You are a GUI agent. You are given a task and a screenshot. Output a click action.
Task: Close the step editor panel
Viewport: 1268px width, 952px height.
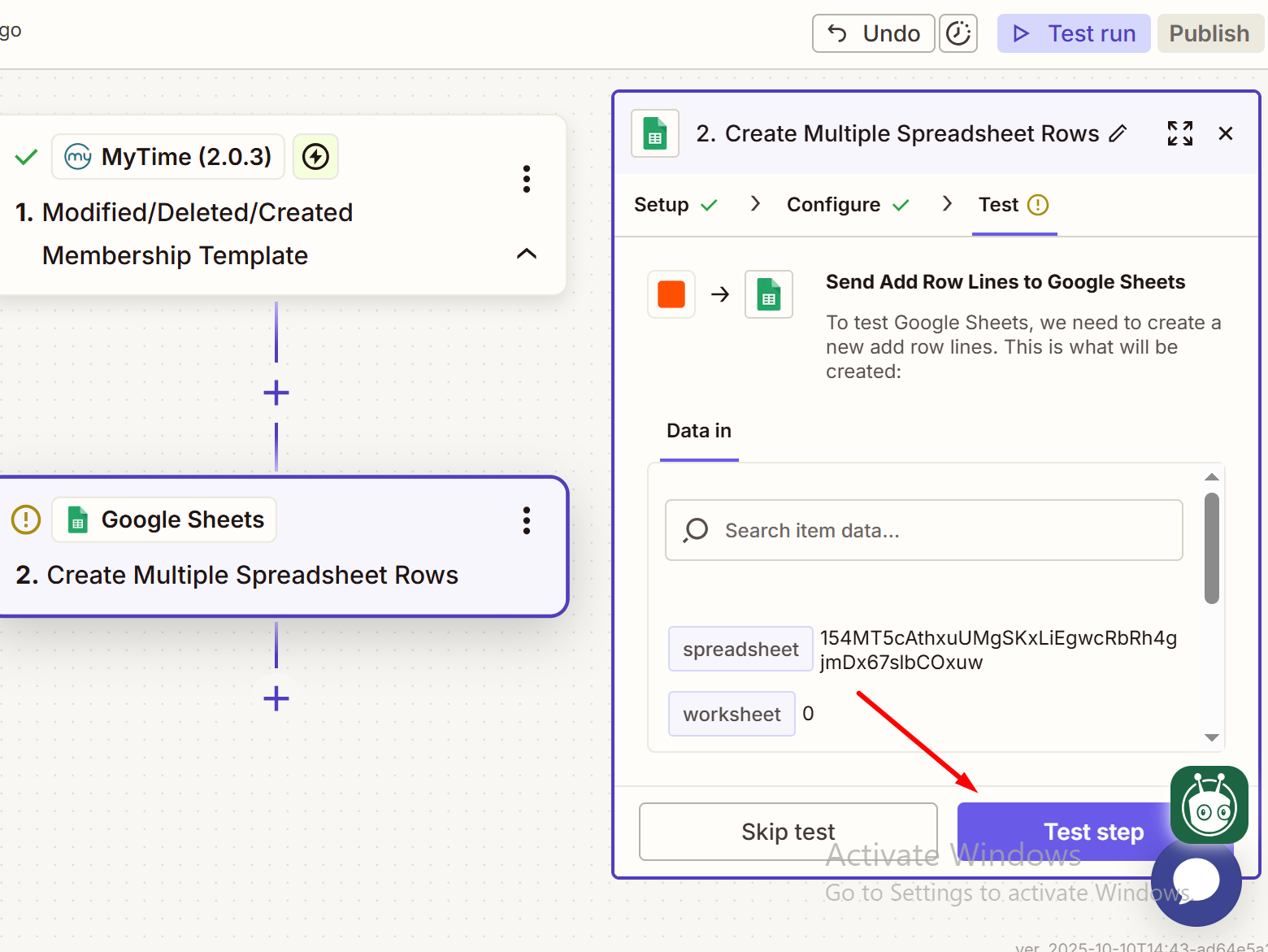(x=1226, y=133)
